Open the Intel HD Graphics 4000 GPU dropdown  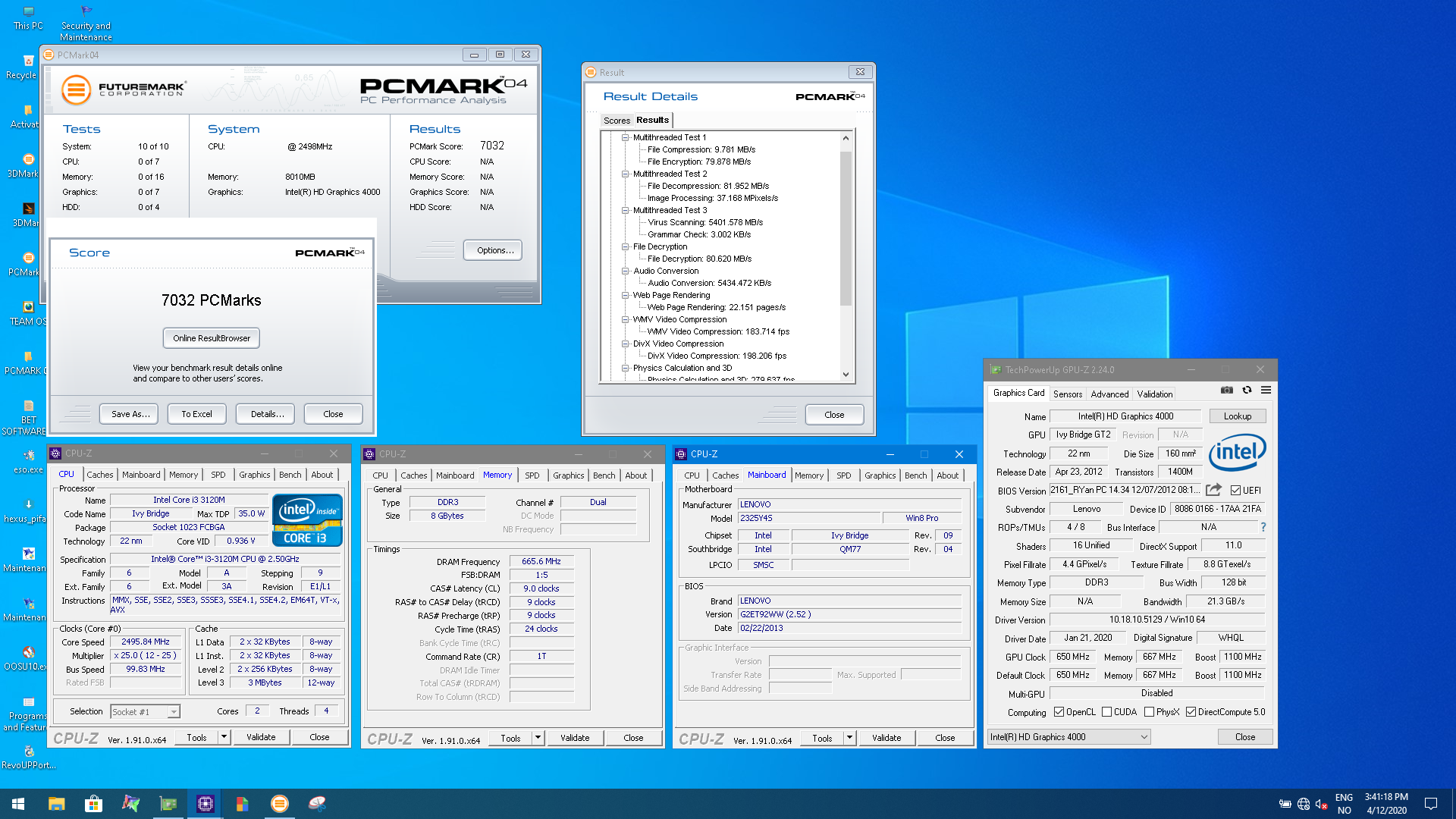1068,737
